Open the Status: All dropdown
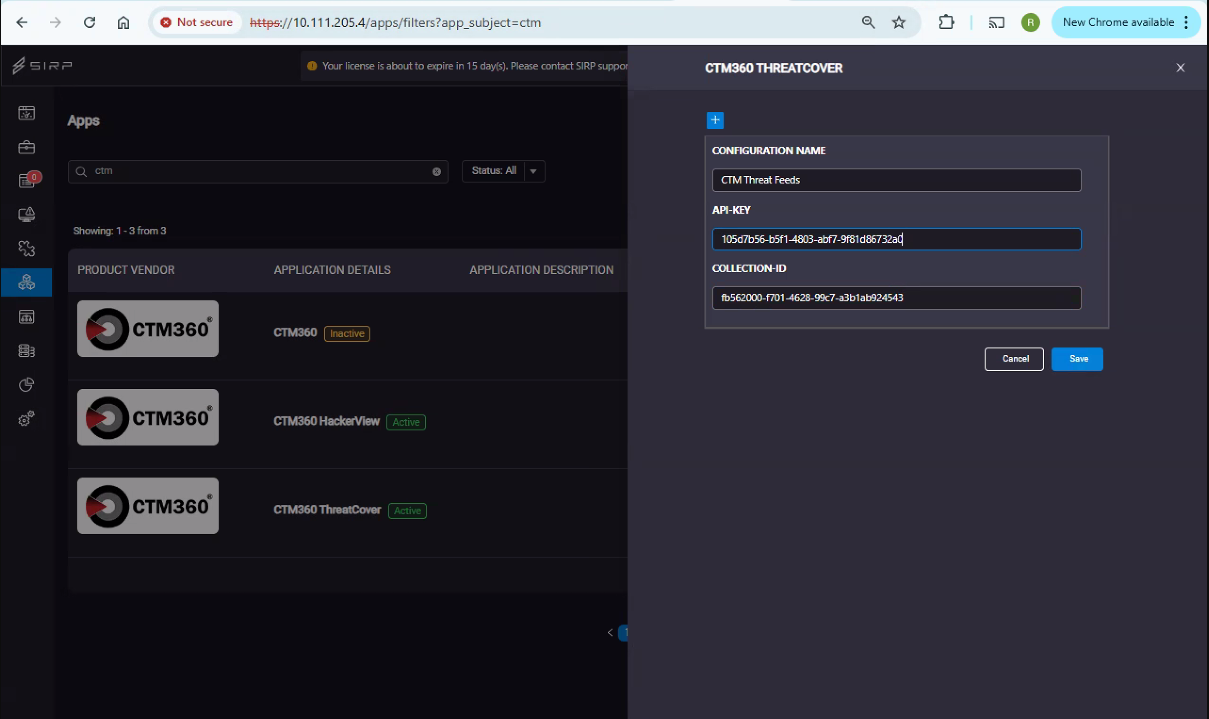 click(503, 171)
